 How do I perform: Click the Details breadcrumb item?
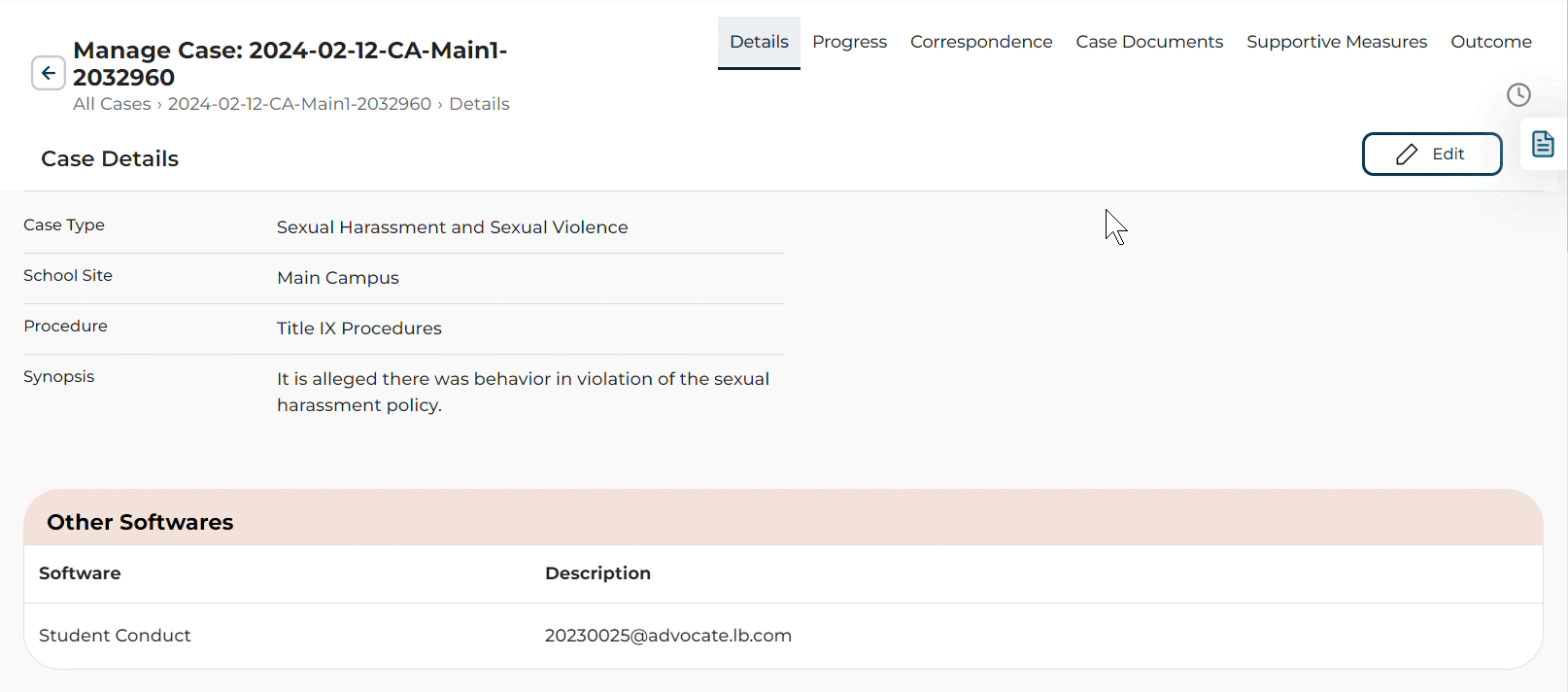(x=479, y=104)
